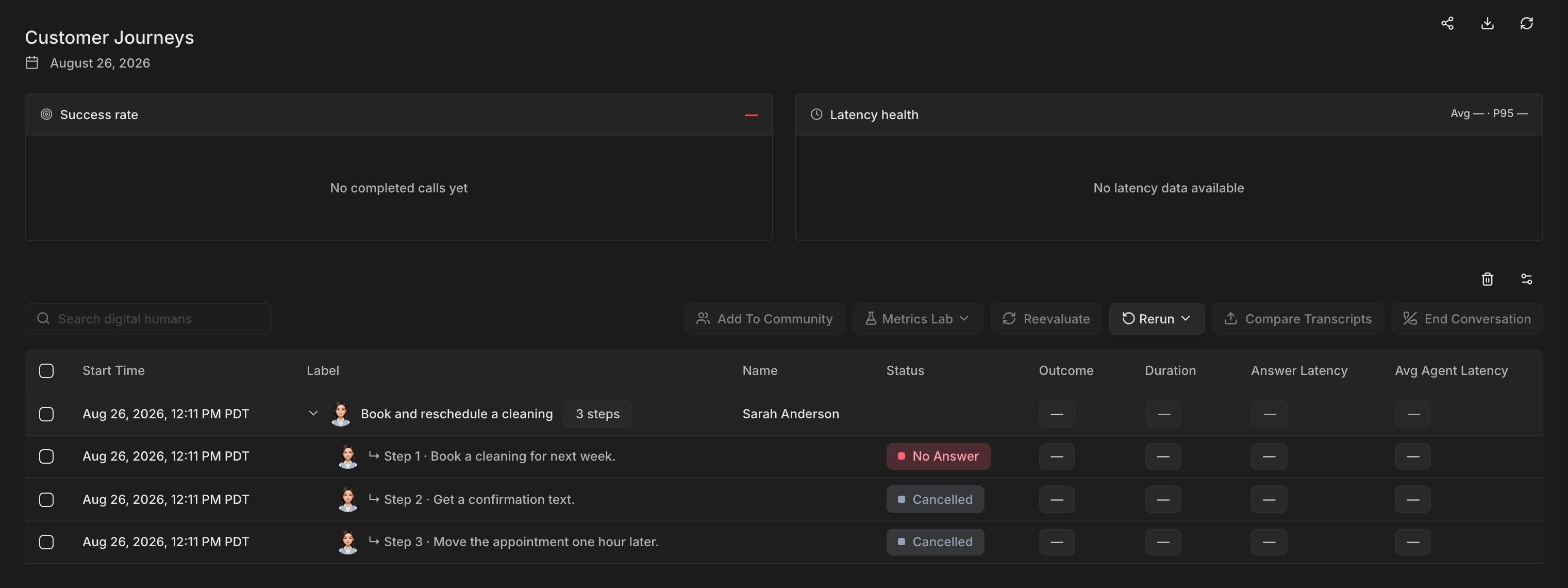Click Add To Community button
Screen dimensions: 1568x588
click(x=764, y=319)
